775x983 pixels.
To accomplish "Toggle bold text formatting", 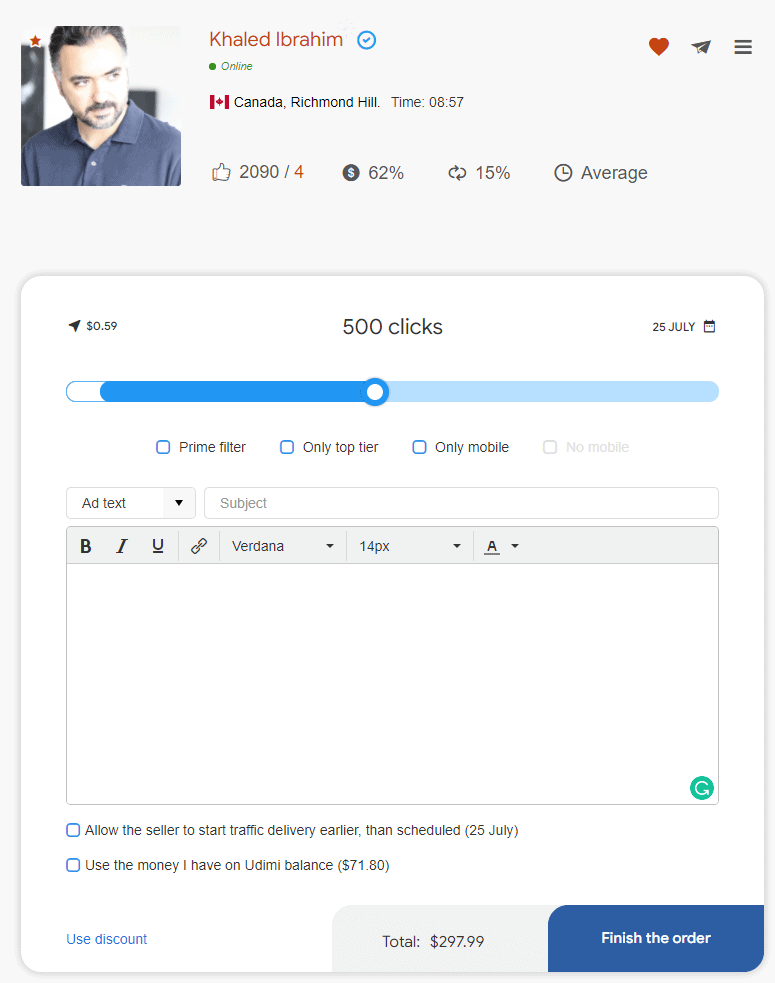I will point(86,546).
